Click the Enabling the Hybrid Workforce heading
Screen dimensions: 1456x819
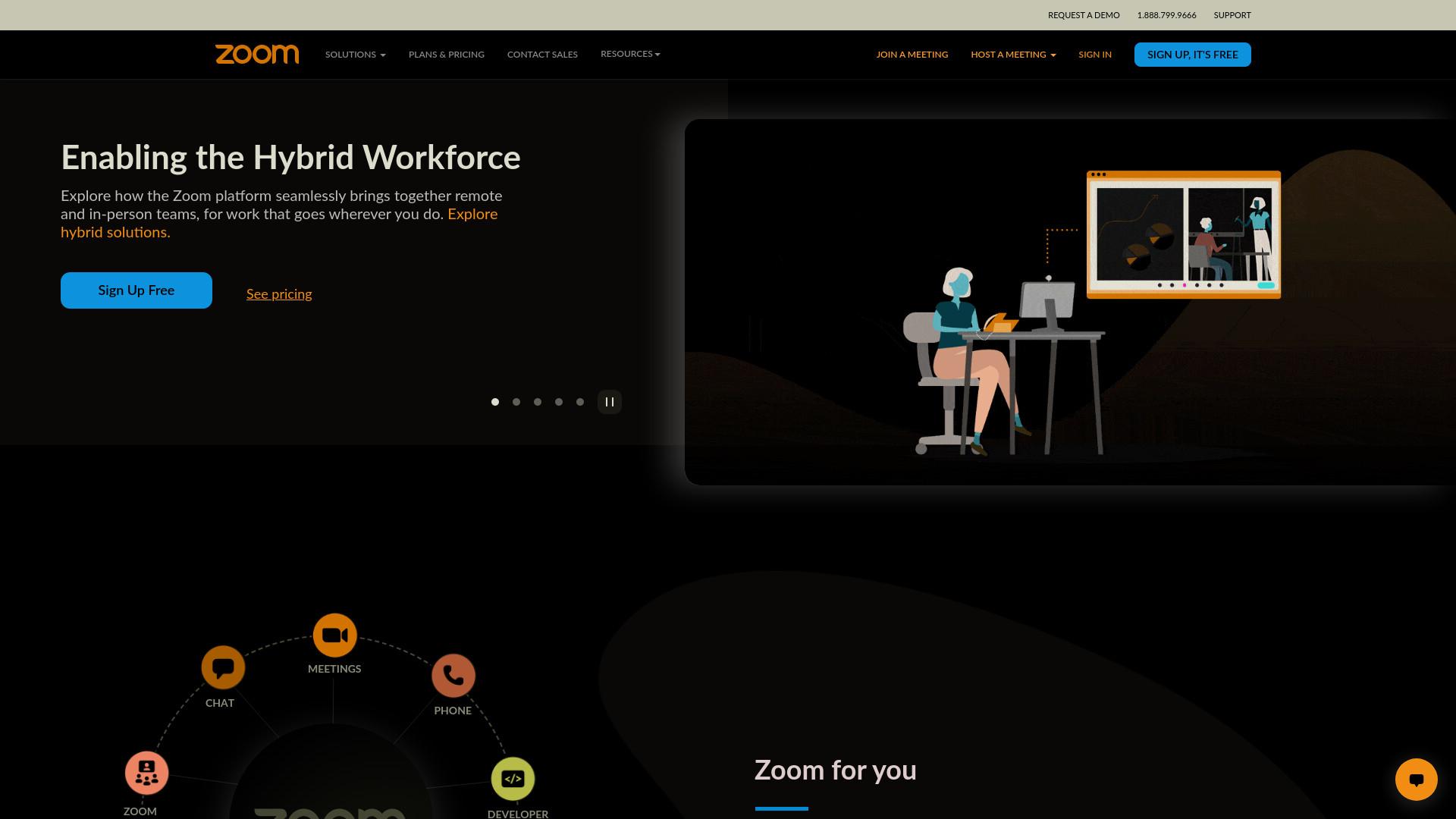click(x=290, y=158)
